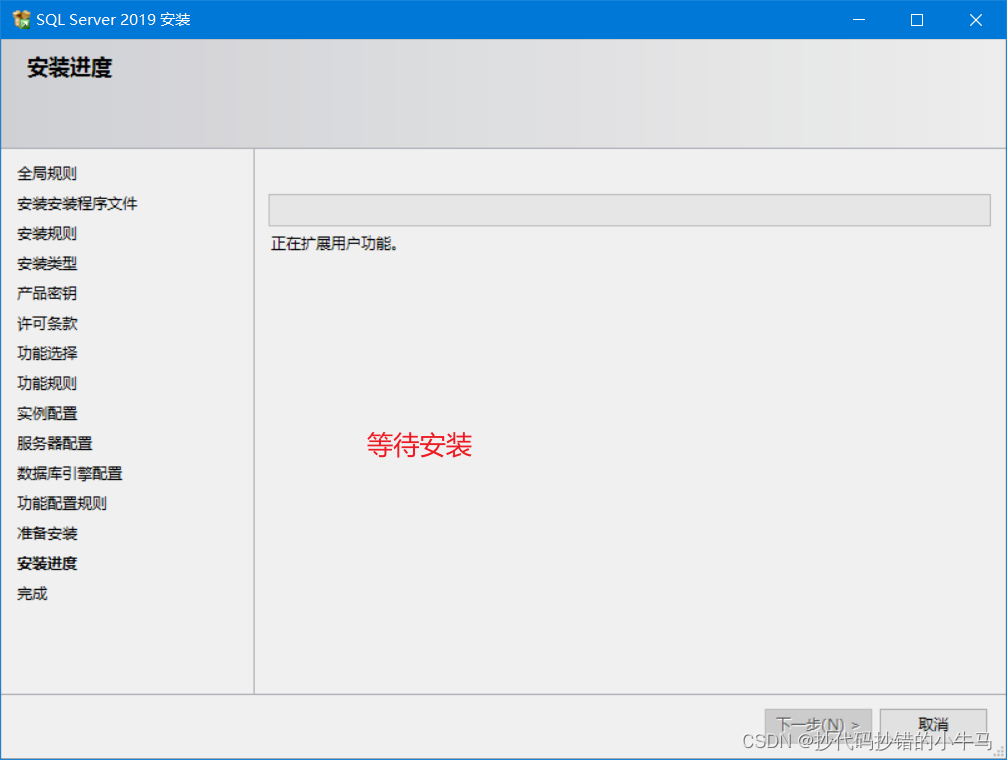
Task: Click the 正在扩展用户功能 status text
Action: pyautogui.click(x=334, y=243)
